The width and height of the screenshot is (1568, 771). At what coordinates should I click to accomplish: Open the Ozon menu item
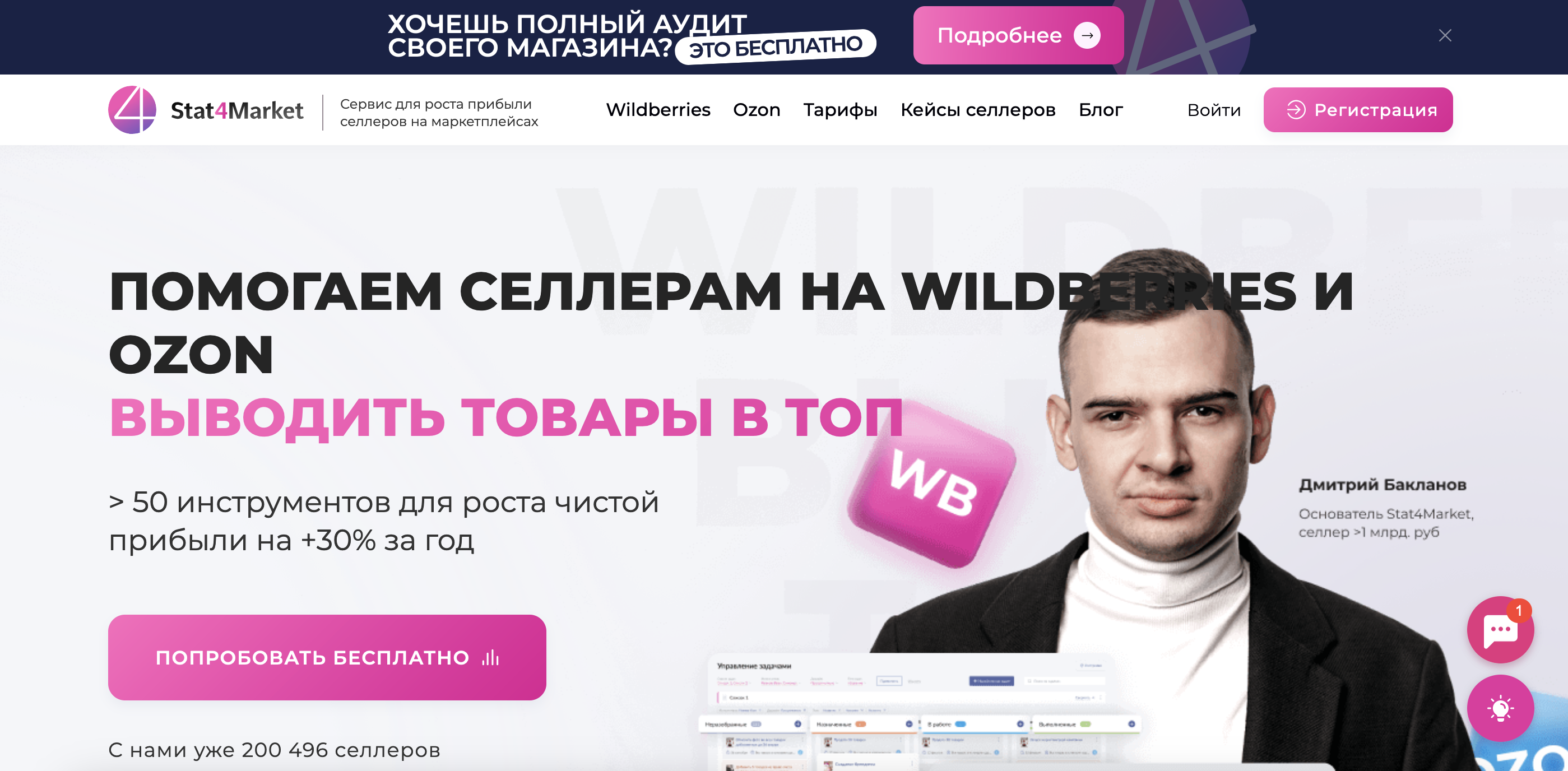tap(757, 109)
